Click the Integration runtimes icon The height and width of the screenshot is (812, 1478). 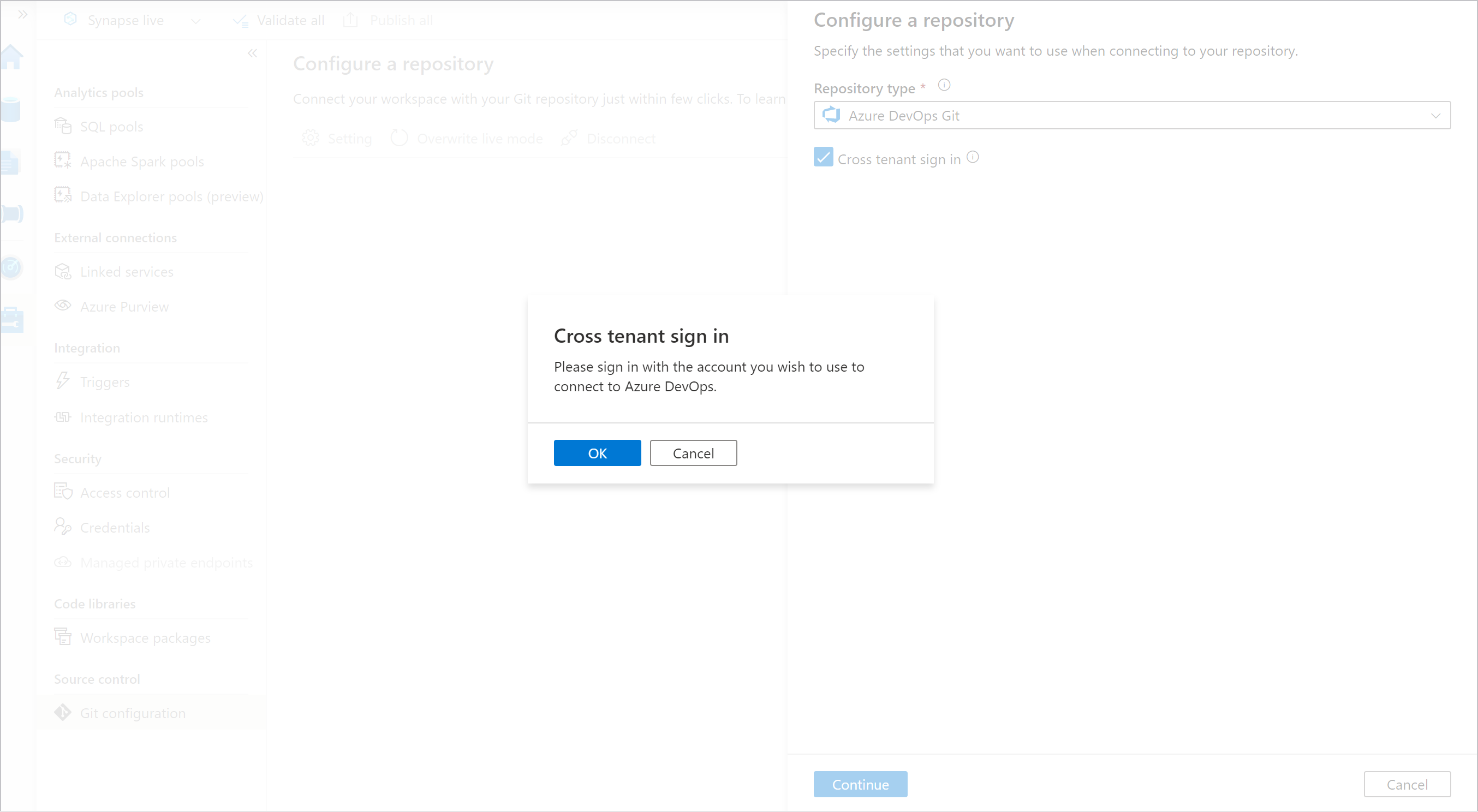point(63,416)
